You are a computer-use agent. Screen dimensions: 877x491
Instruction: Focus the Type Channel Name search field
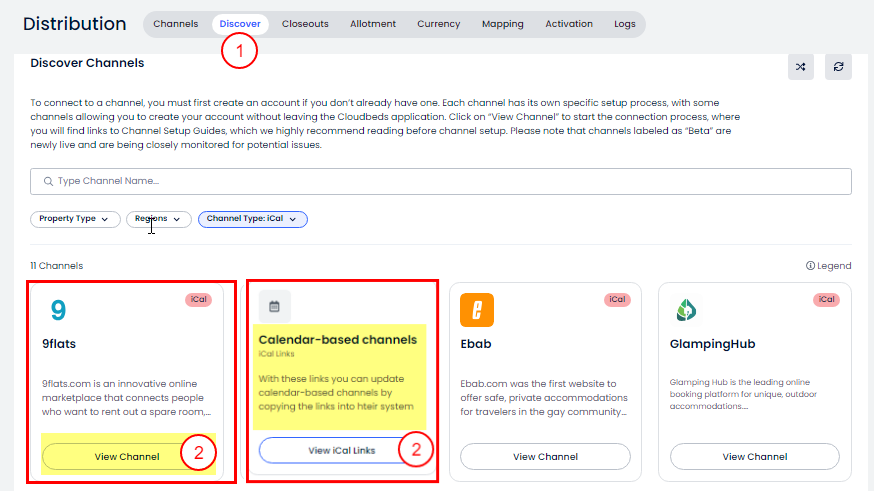440,181
